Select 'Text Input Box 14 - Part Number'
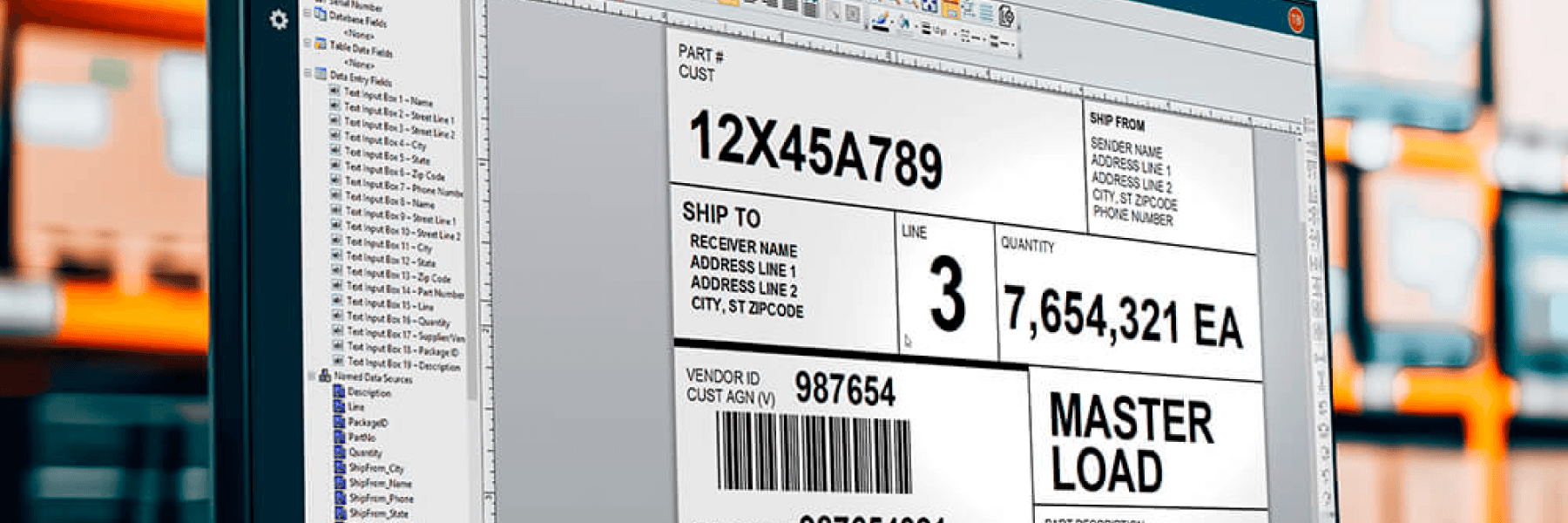The image size is (1568, 523). (405, 289)
